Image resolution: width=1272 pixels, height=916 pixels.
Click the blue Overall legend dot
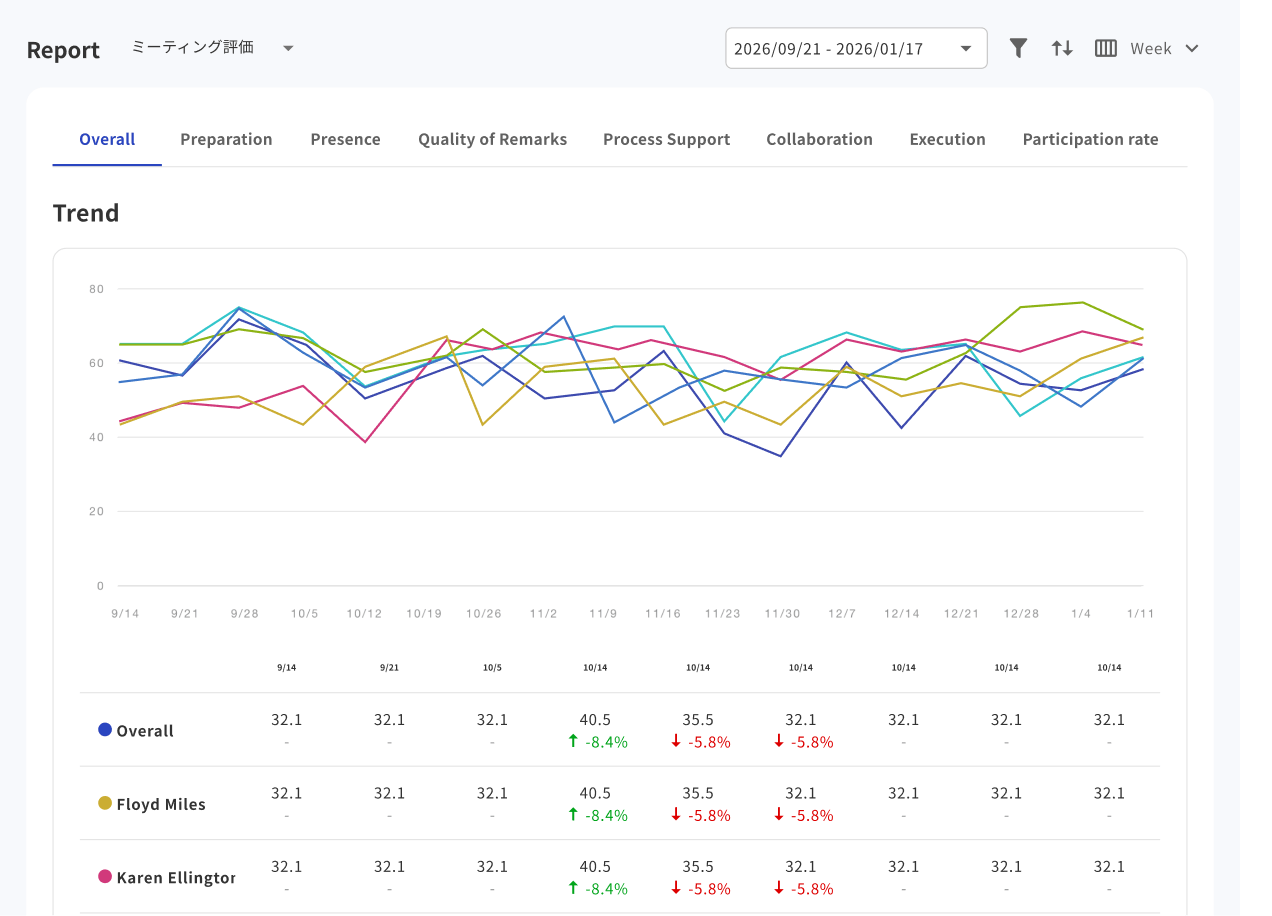105,730
